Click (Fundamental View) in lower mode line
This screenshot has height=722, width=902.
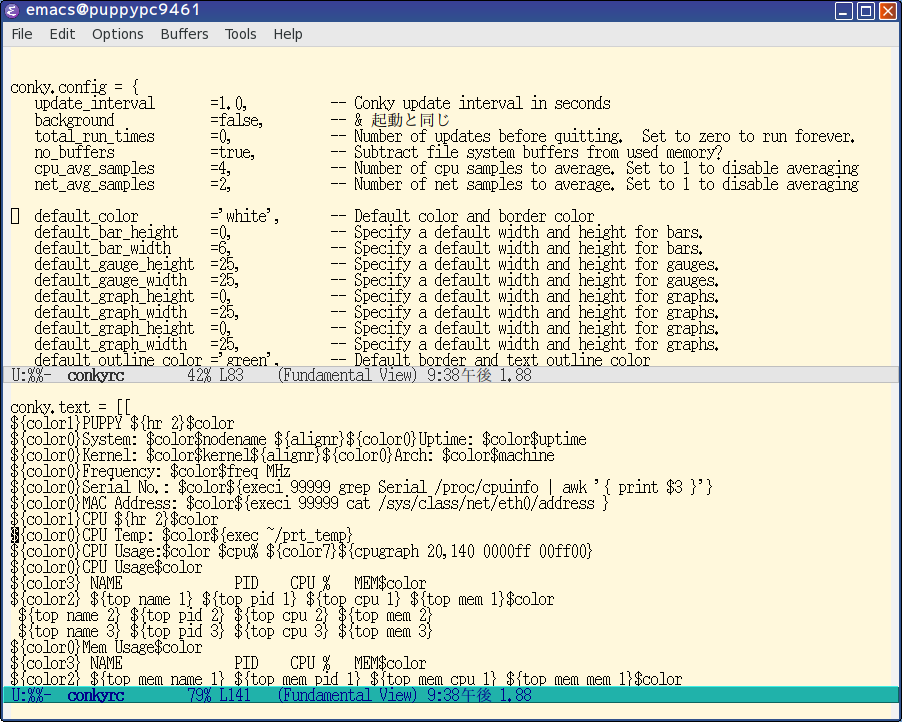[x=347, y=696]
